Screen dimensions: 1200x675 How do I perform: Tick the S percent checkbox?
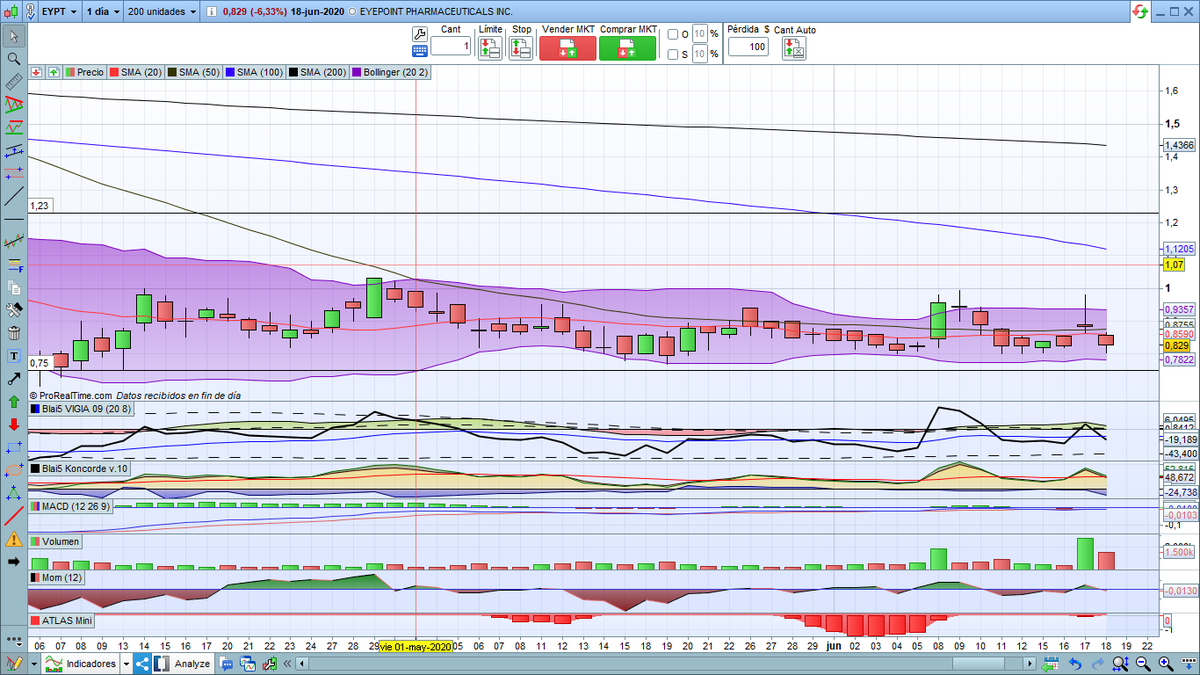point(674,54)
